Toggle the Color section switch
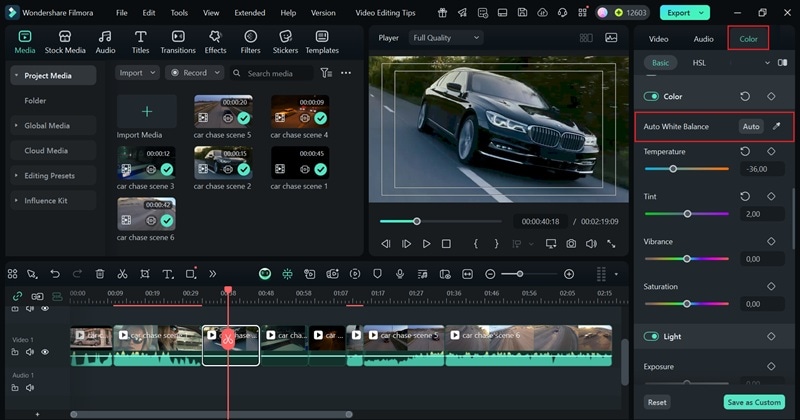The height and width of the screenshot is (420, 800). coord(651,97)
